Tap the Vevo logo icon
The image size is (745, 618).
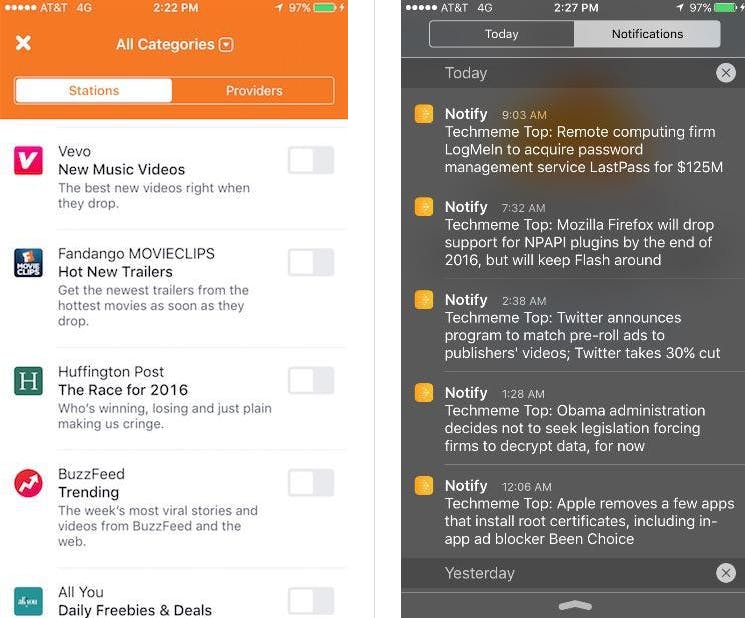(x=29, y=161)
